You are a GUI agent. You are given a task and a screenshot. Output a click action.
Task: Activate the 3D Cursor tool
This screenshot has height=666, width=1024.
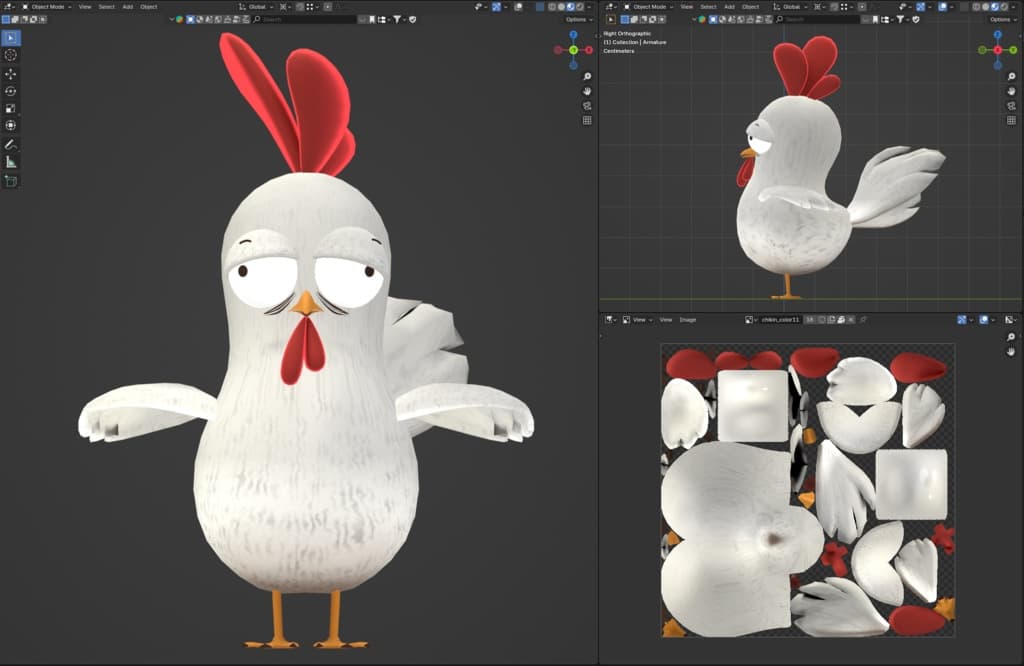tap(11, 55)
